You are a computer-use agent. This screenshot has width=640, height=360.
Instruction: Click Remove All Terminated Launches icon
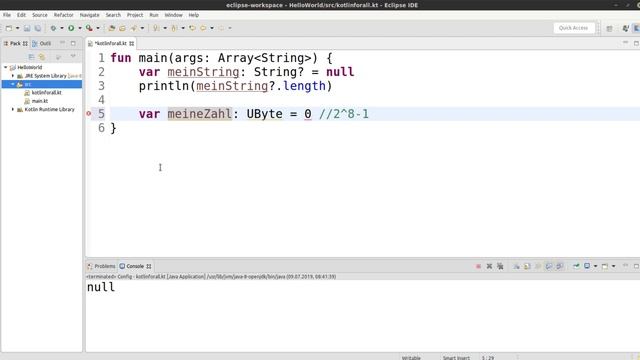tap(500, 267)
